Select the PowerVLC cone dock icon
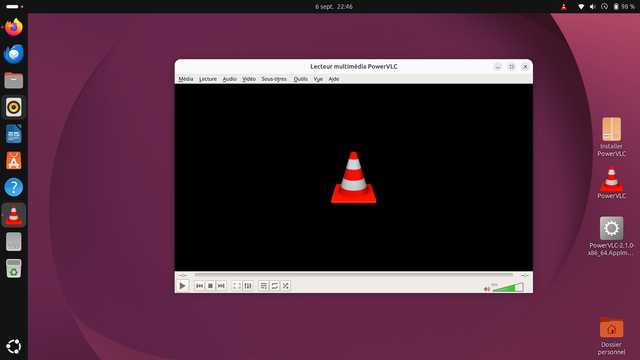Screen dimensions: 640x360 pyautogui.click(x=13, y=215)
